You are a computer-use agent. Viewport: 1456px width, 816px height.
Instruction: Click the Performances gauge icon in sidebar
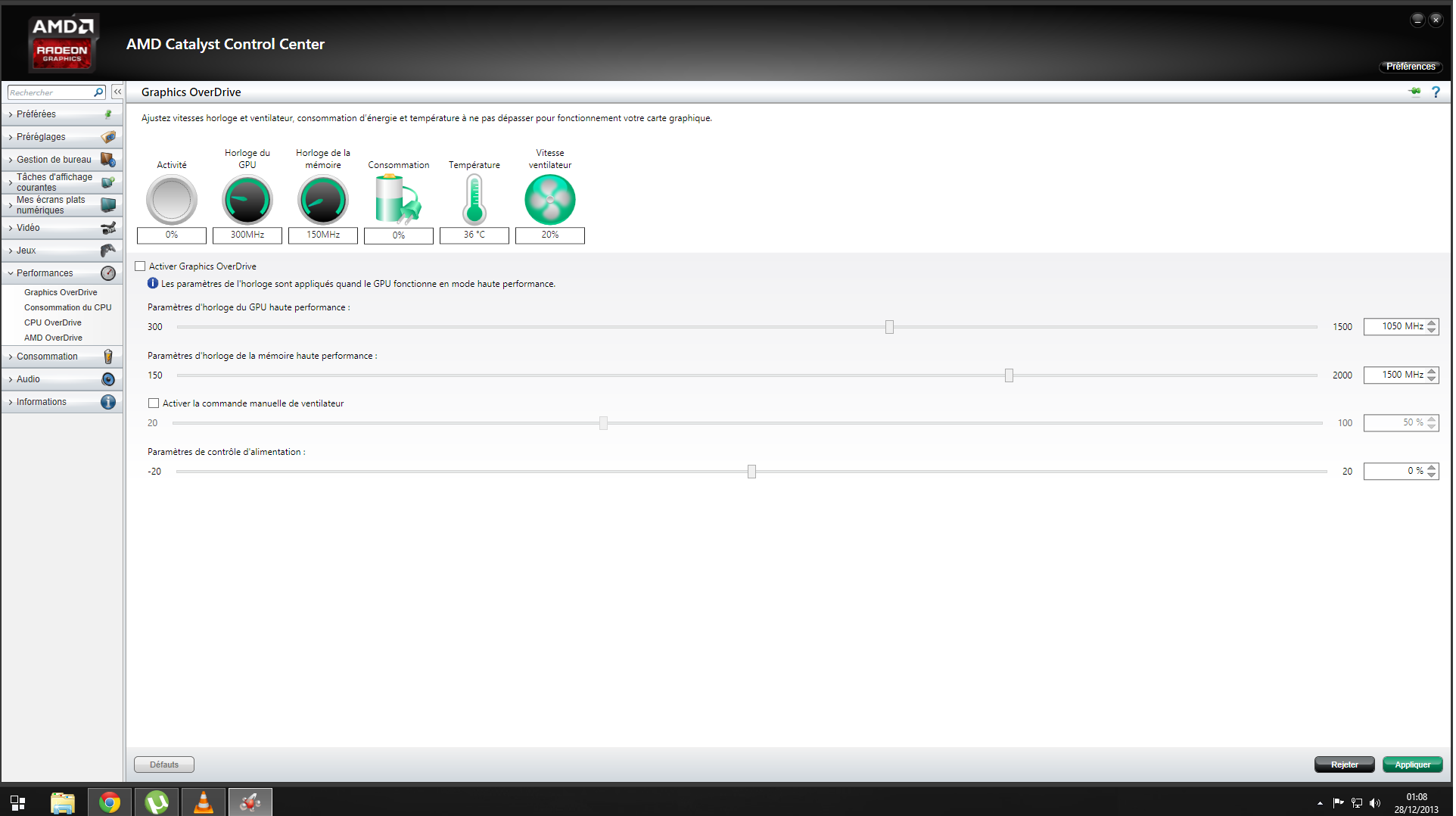[108, 273]
